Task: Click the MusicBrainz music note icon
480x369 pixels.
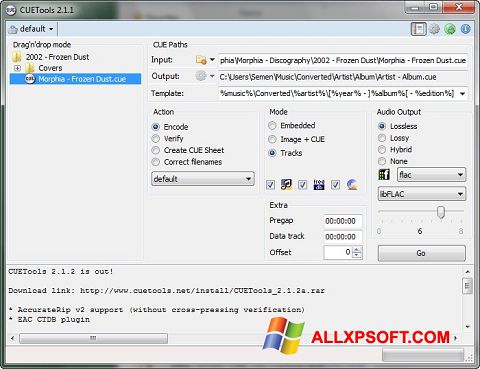Action: pyautogui.click(x=286, y=184)
